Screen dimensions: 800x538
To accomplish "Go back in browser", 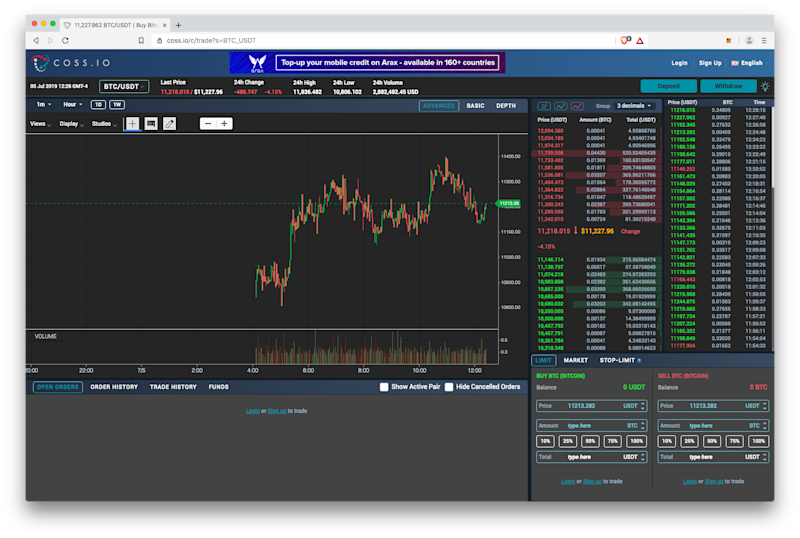I will point(36,40).
